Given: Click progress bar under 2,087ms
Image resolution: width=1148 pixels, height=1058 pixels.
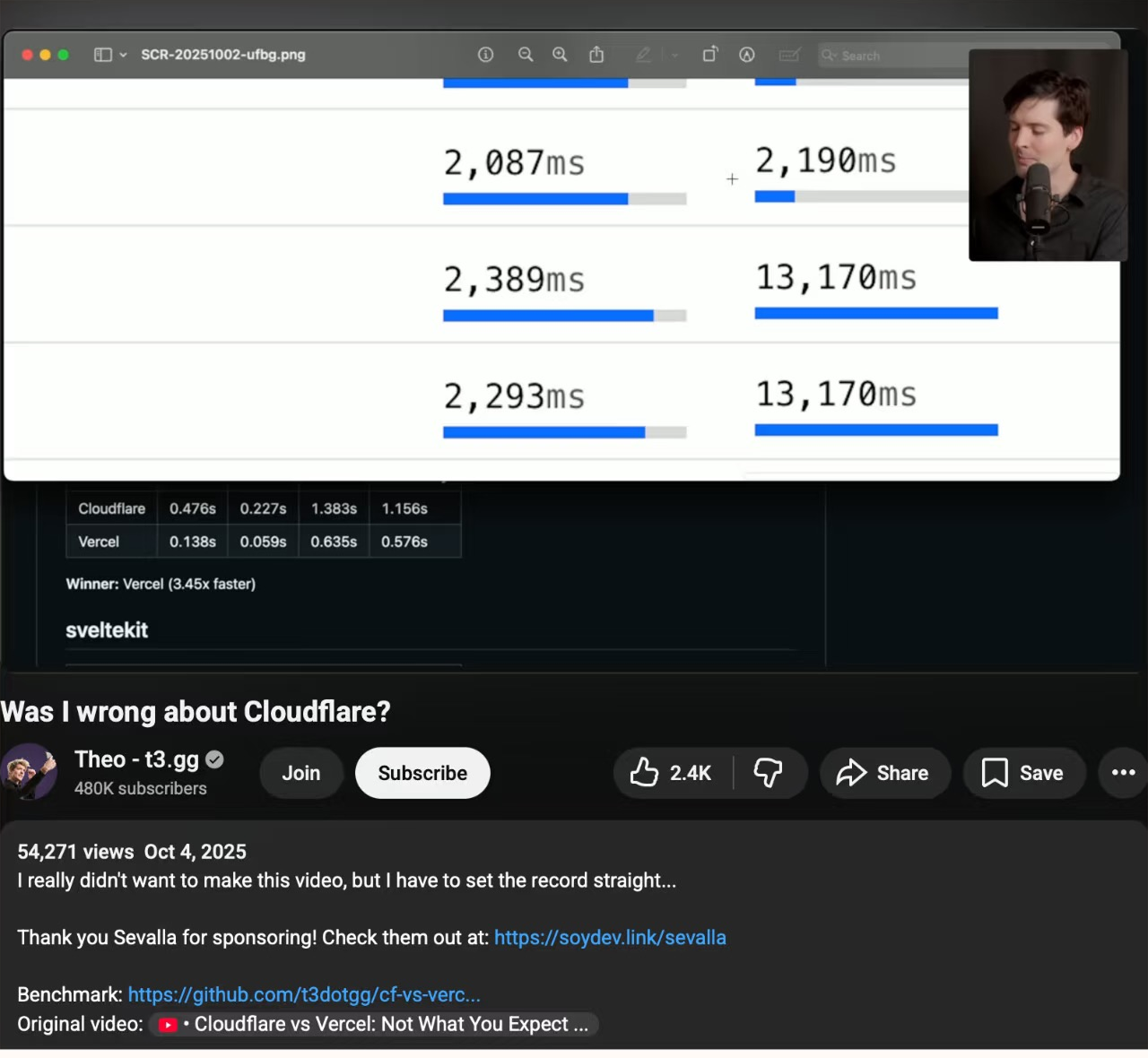Looking at the screenshot, I should 564,199.
